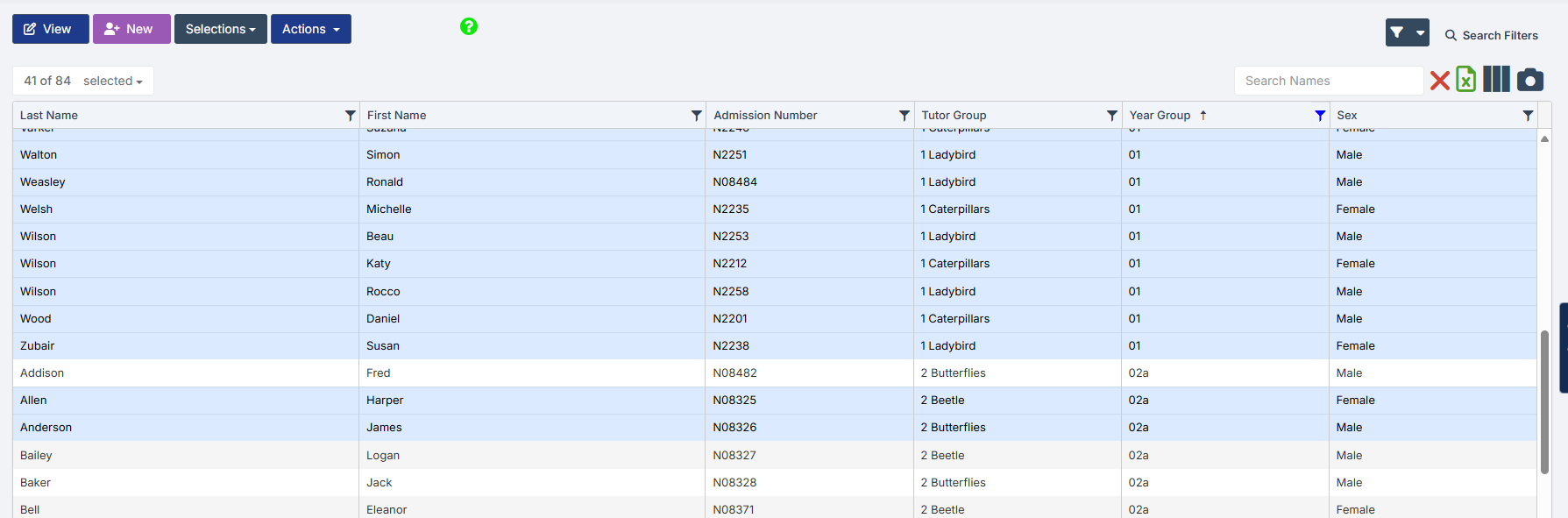
Task: Expand the 41 of 84 selected dropdown
Action: click(83, 81)
